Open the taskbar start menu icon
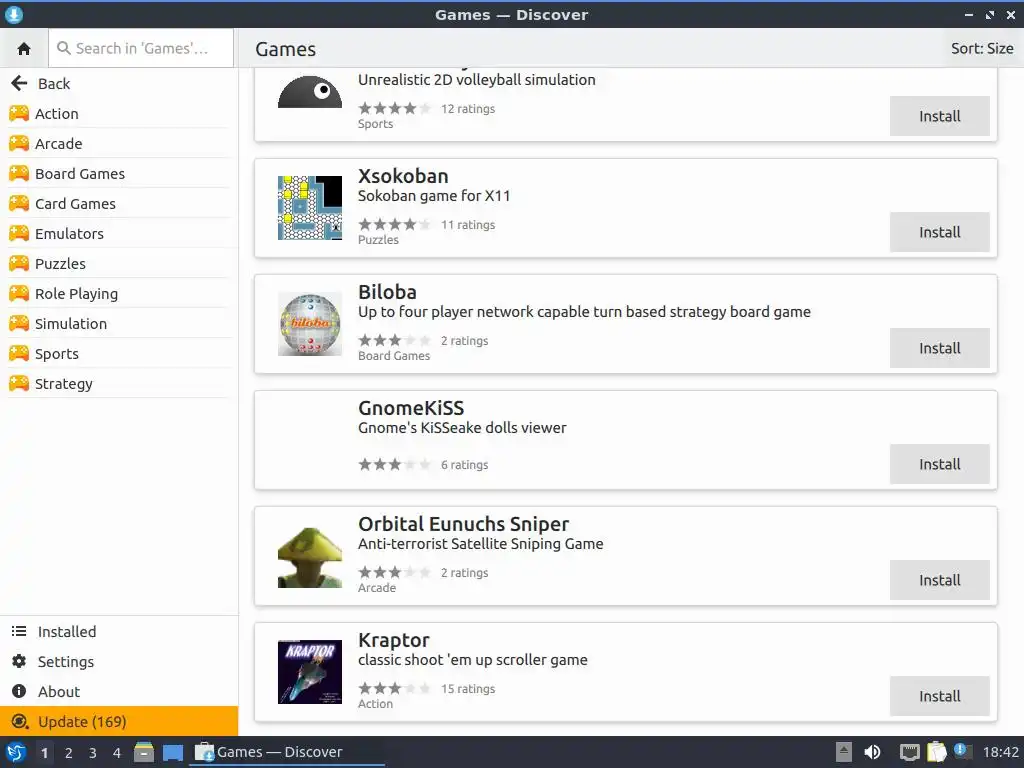The width and height of the screenshot is (1024, 768). [16, 752]
